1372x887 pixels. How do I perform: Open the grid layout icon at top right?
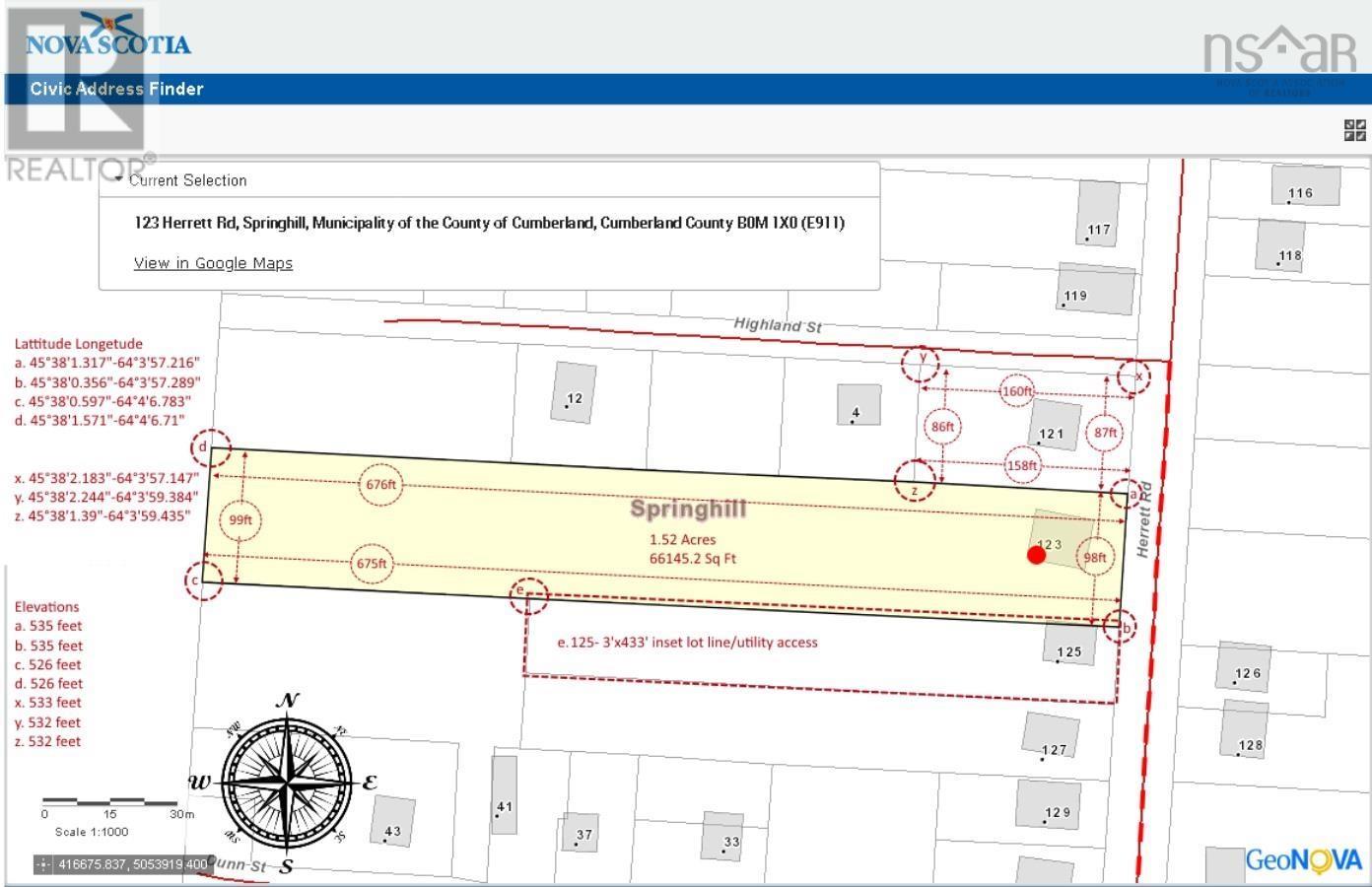[1355, 130]
